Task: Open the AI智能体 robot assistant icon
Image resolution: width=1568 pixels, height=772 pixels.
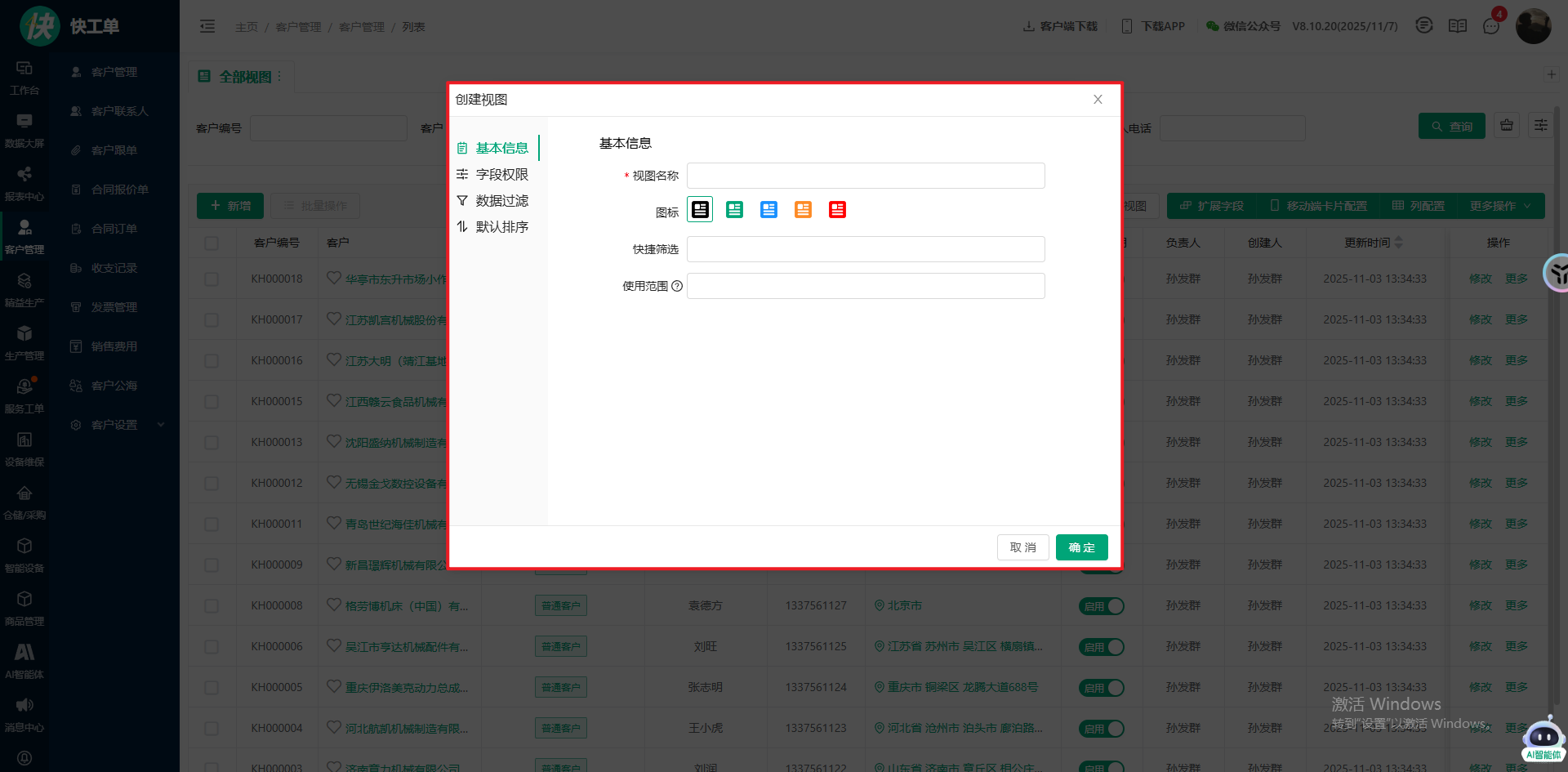Action: point(1543,739)
